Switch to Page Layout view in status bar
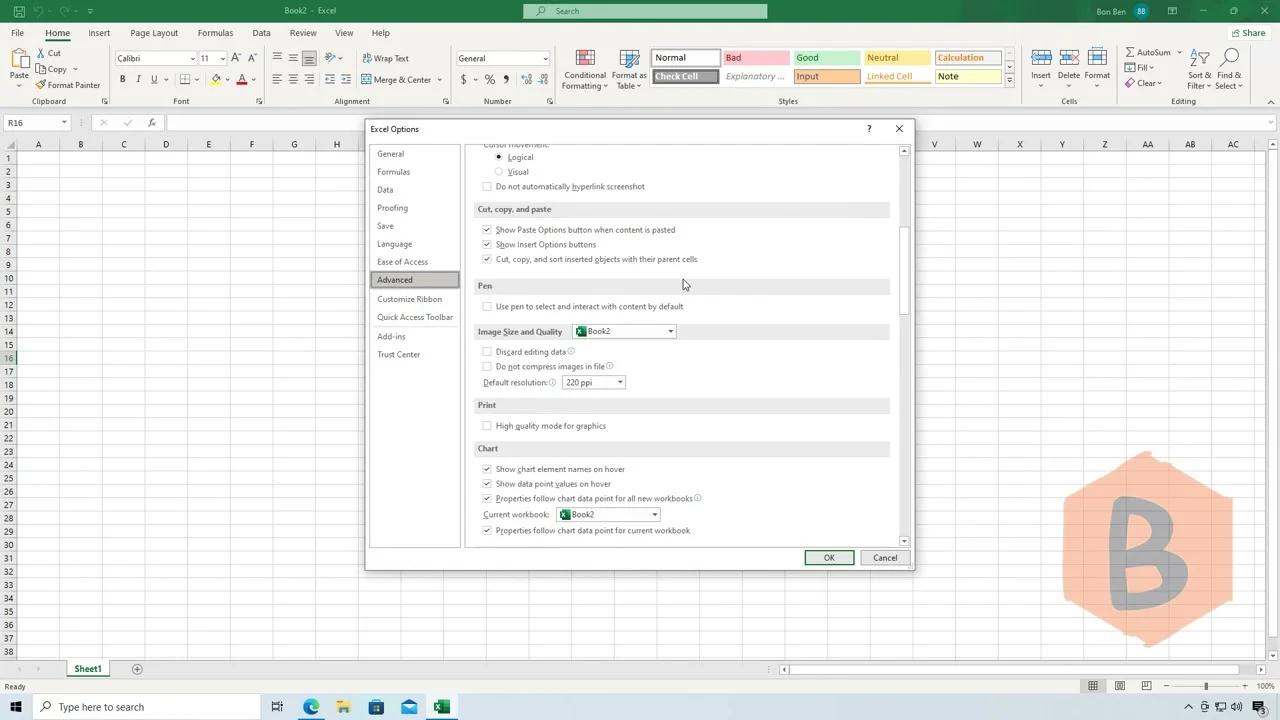Screen dimensions: 1280x720 point(1120,686)
